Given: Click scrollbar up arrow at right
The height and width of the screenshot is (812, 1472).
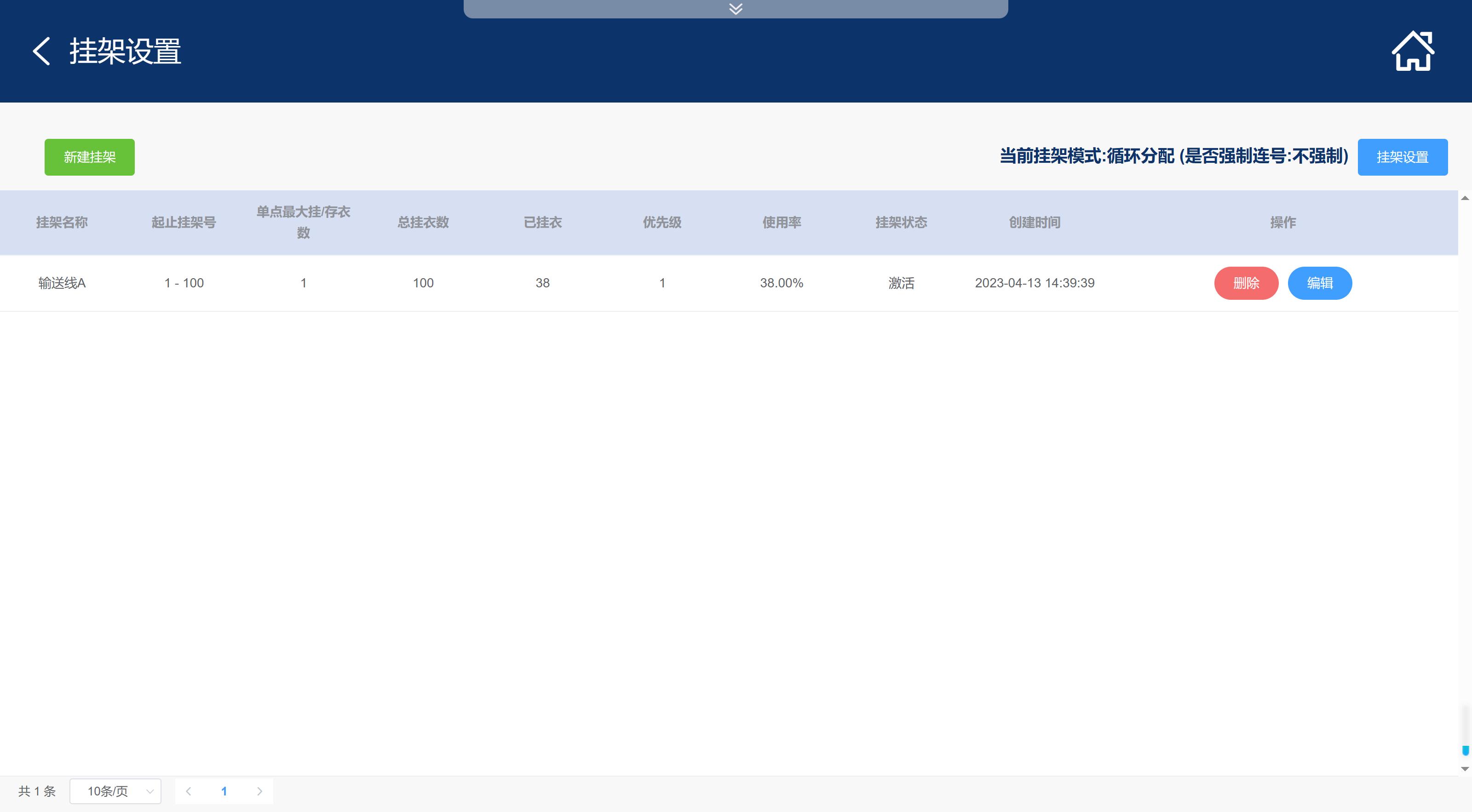Looking at the screenshot, I should 1465,198.
